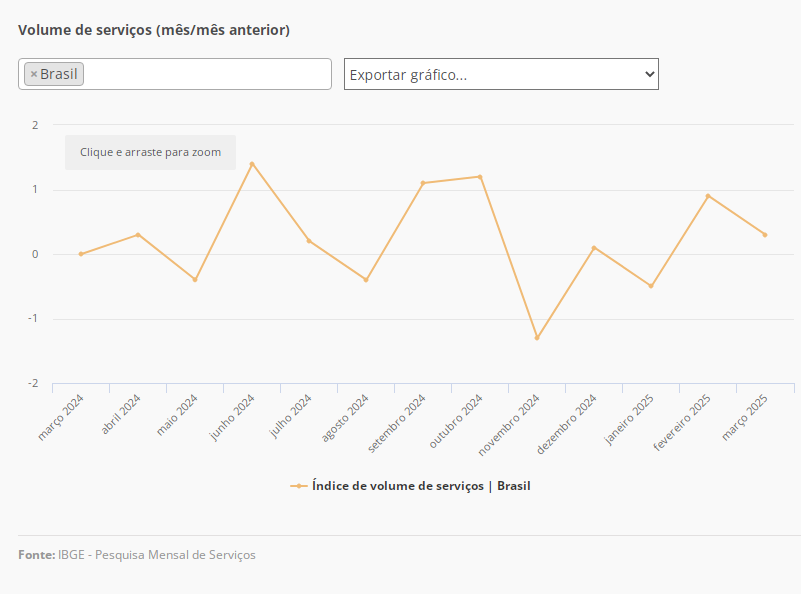Click the dezembro 2024 data point
This screenshot has width=801, height=594.
594,248
